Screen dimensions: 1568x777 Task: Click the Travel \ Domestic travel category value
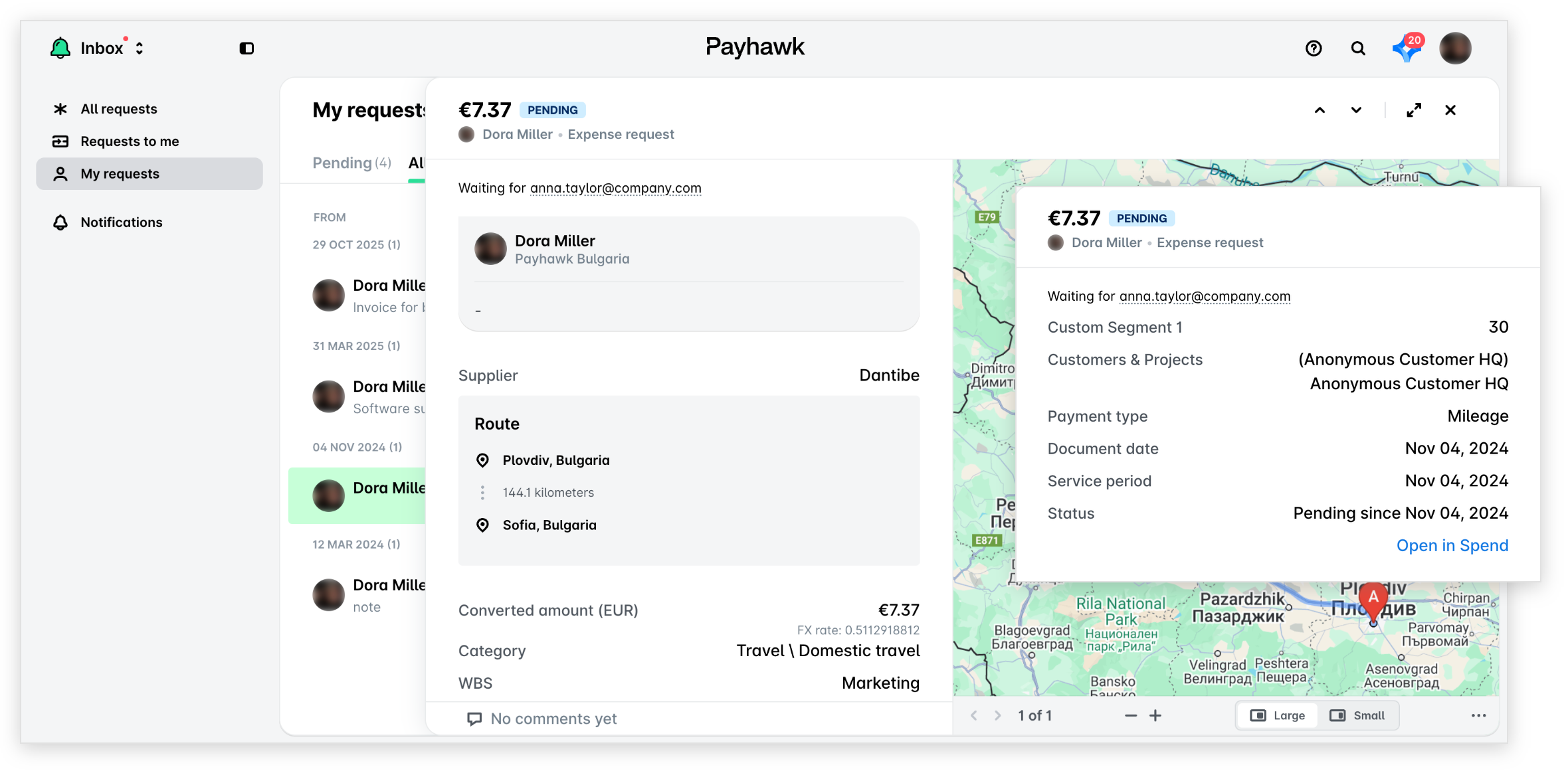tap(828, 651)
